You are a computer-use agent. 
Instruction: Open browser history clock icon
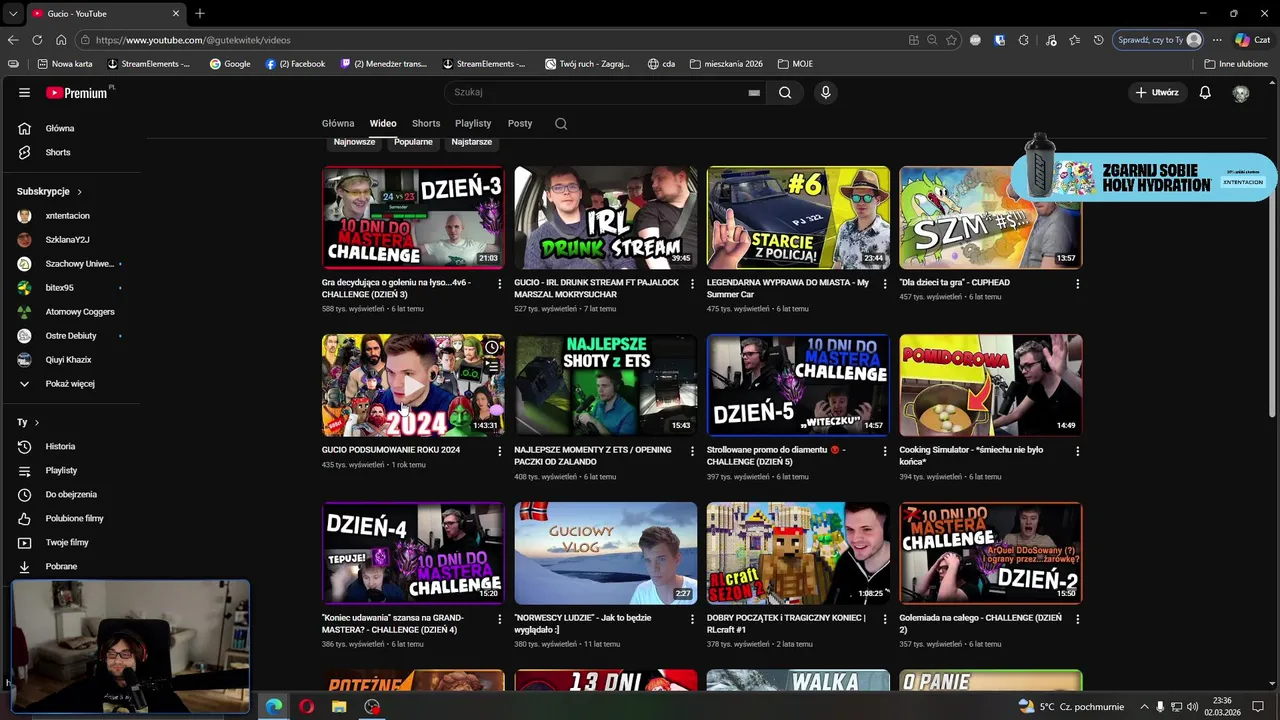(x=1098, y=40)
